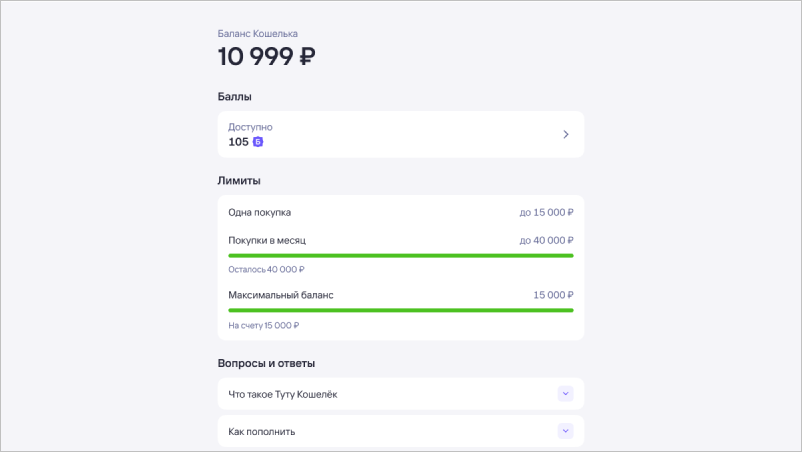Open points details via the right arrow
This screenshot has height=452, width=802.
pos(565,134)
